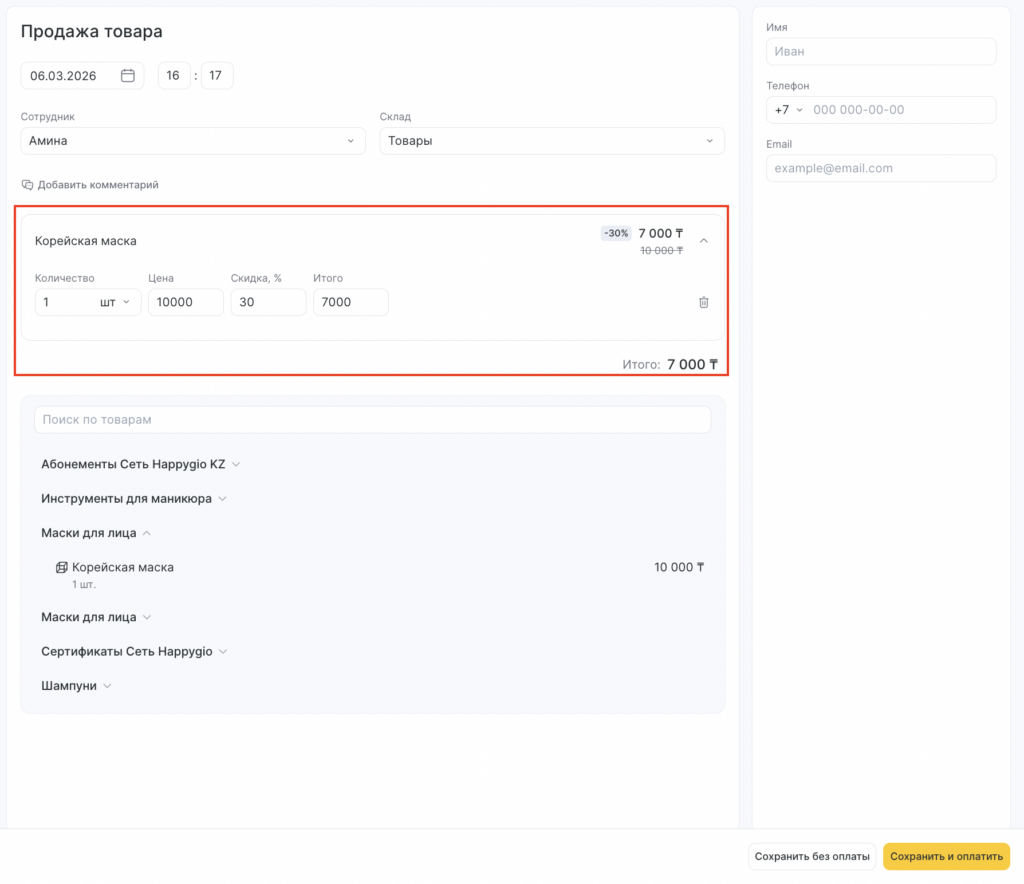Viewport: 1024px width, 884px height.
Task: Click the Скидка, % input field
Action: point(267,303)
